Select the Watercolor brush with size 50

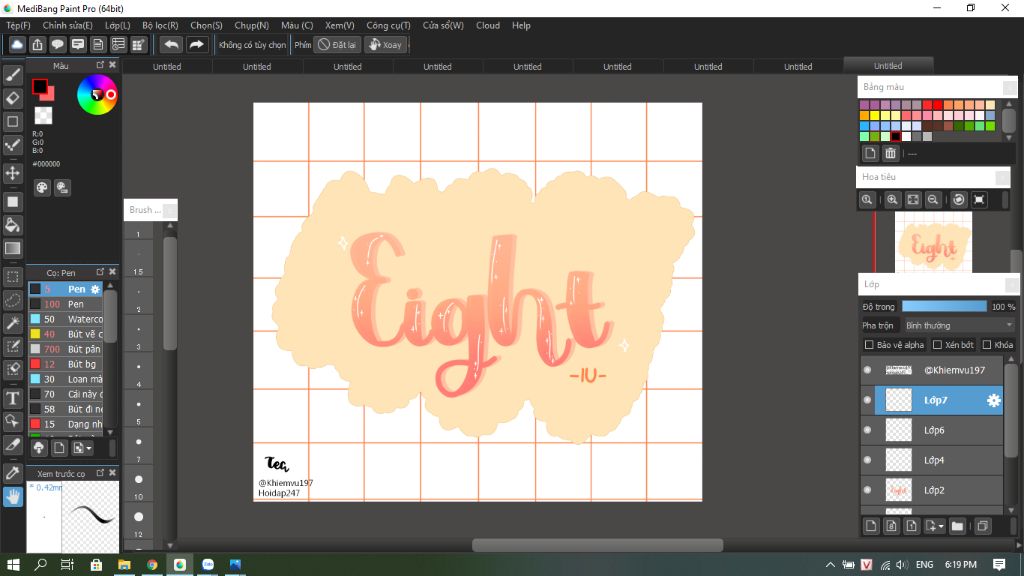(66, 319)
